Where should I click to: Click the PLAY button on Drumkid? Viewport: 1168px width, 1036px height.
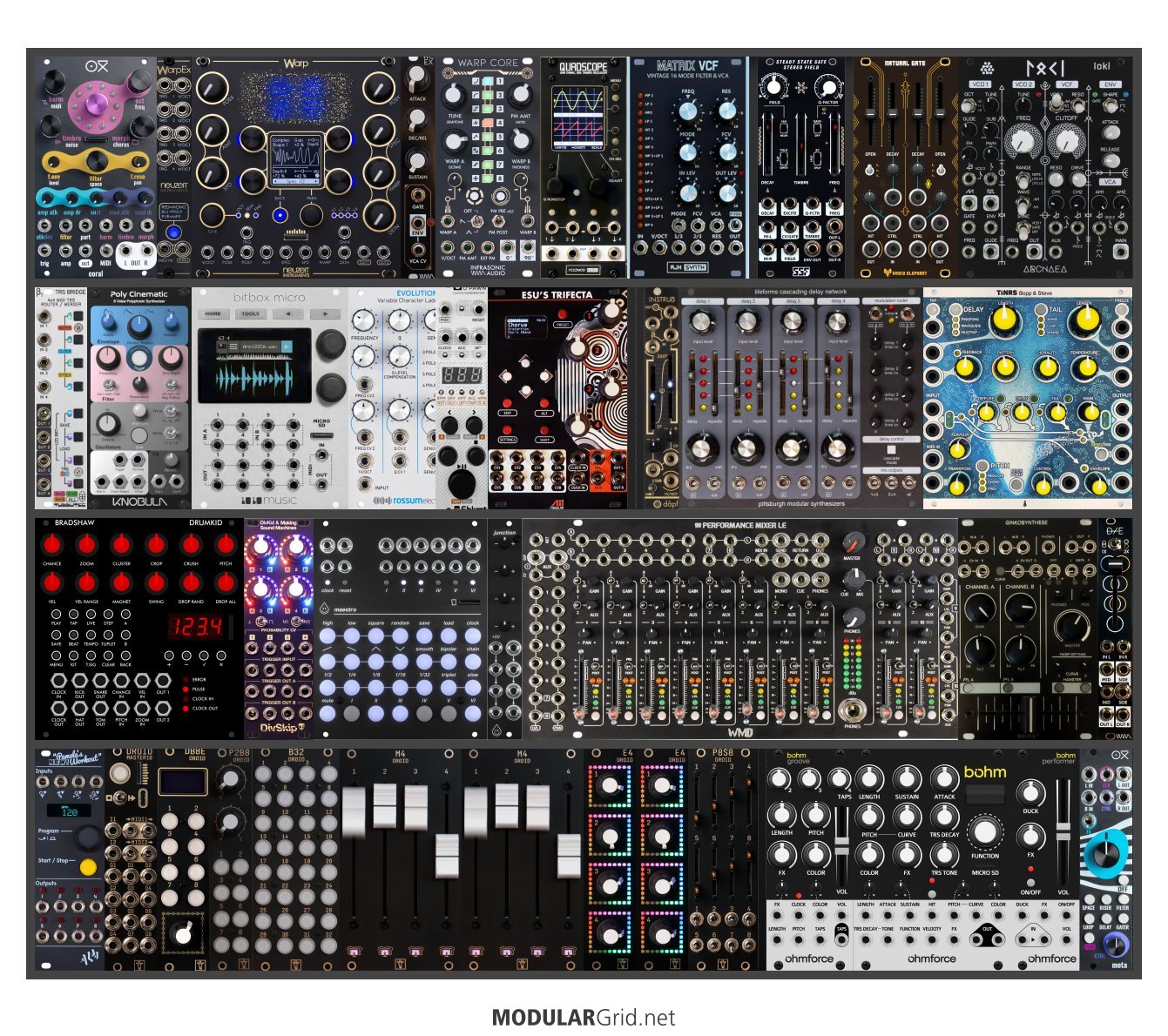coord(57,615)
